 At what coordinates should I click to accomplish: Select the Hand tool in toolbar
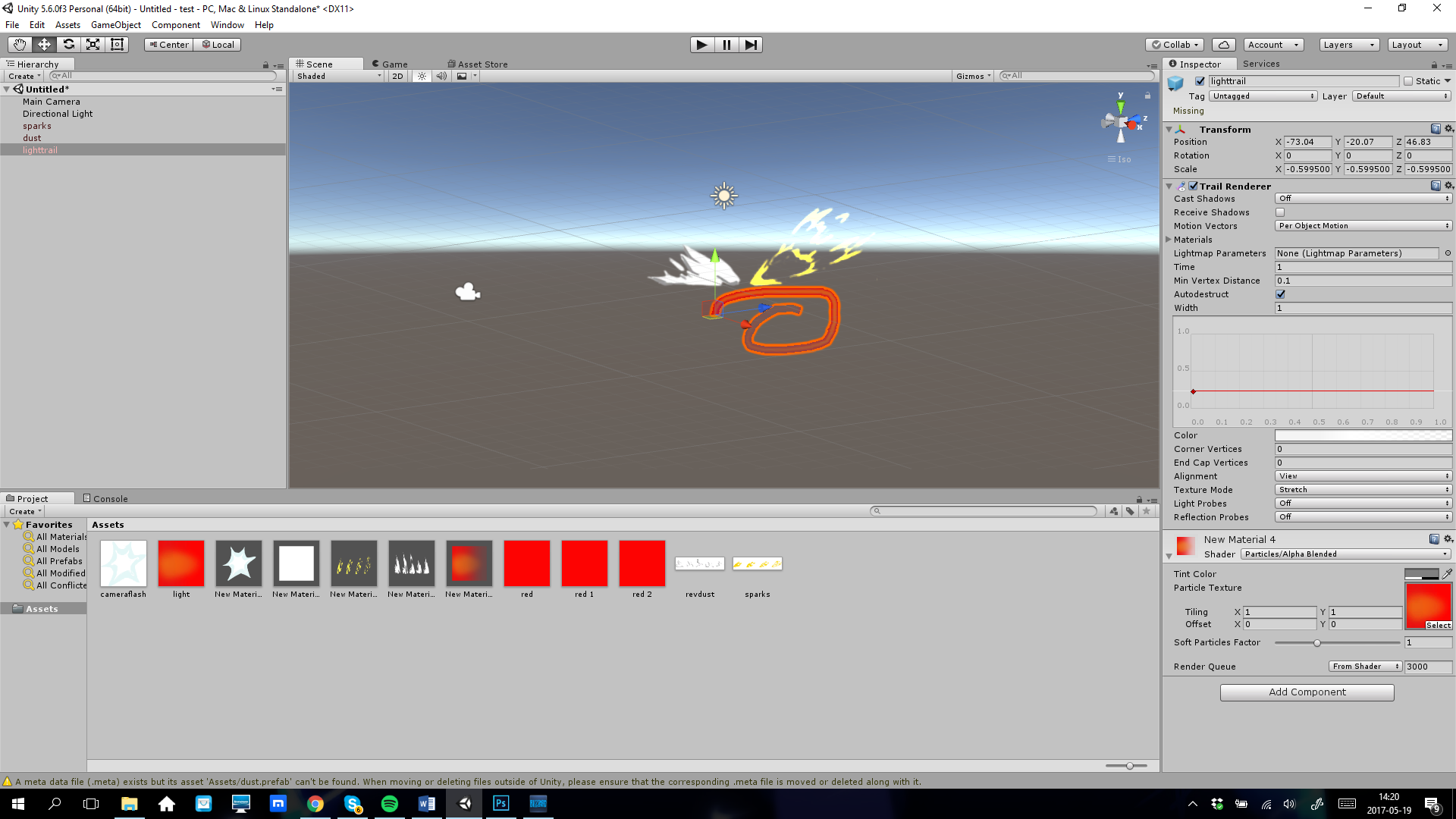[x=20, y=45]
